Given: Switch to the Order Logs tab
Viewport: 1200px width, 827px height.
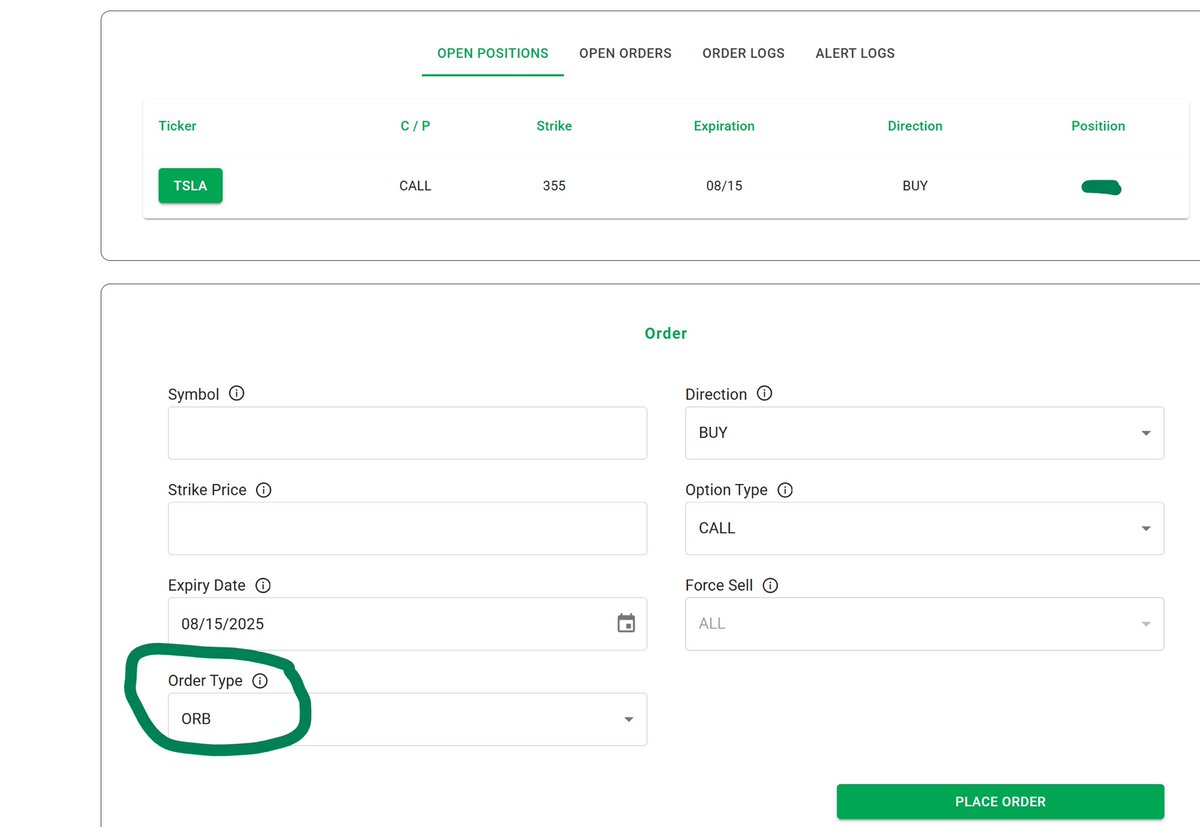Looking at the screenshot, I should (x=743, y=53).
